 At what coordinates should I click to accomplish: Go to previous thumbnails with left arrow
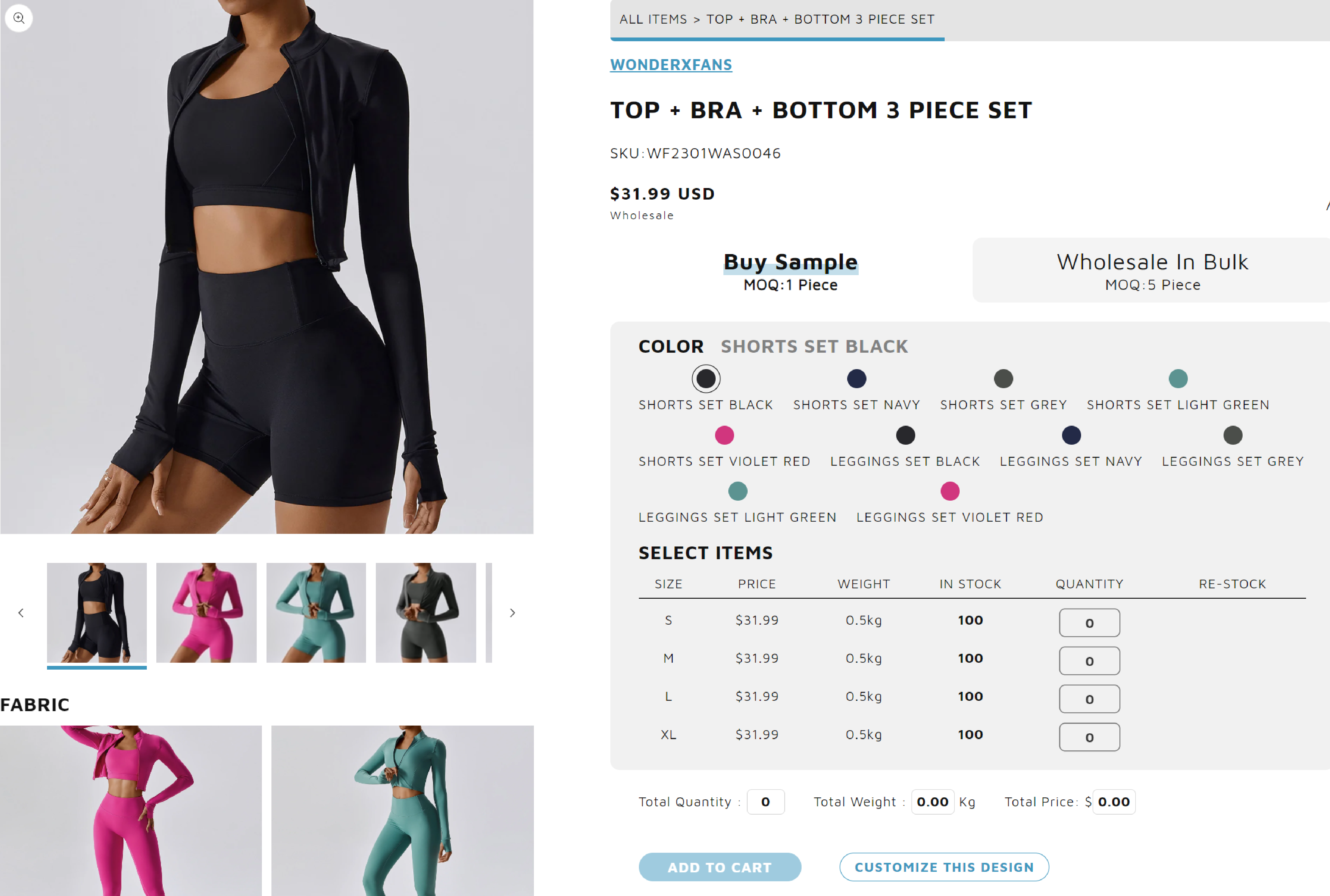(21, 613)
